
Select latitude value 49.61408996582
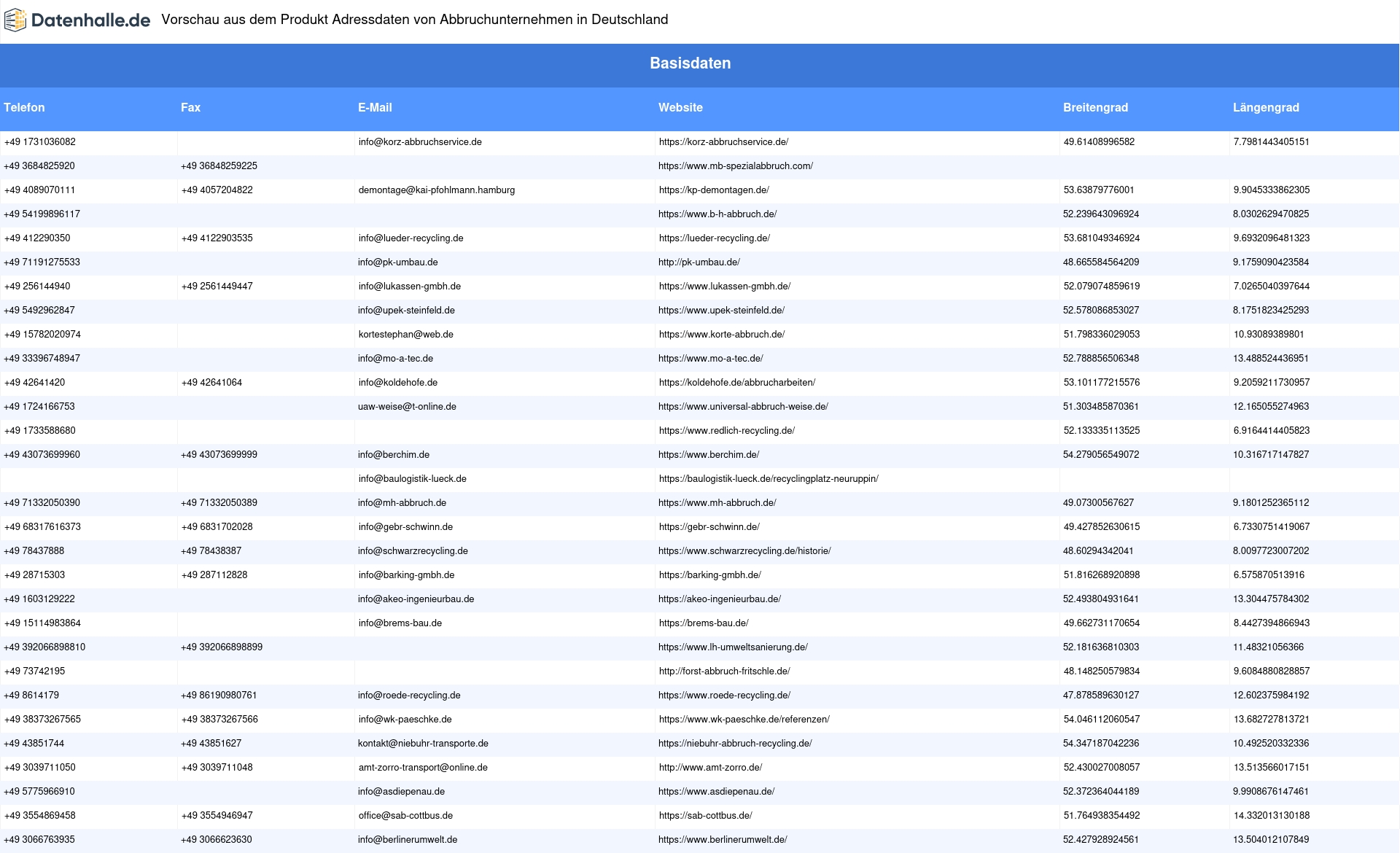click(1099, 142)
